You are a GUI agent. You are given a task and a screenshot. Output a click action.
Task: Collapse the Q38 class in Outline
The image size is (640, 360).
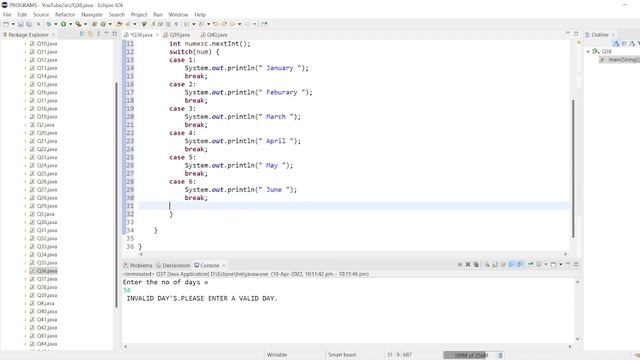click(x=588, y=51)
